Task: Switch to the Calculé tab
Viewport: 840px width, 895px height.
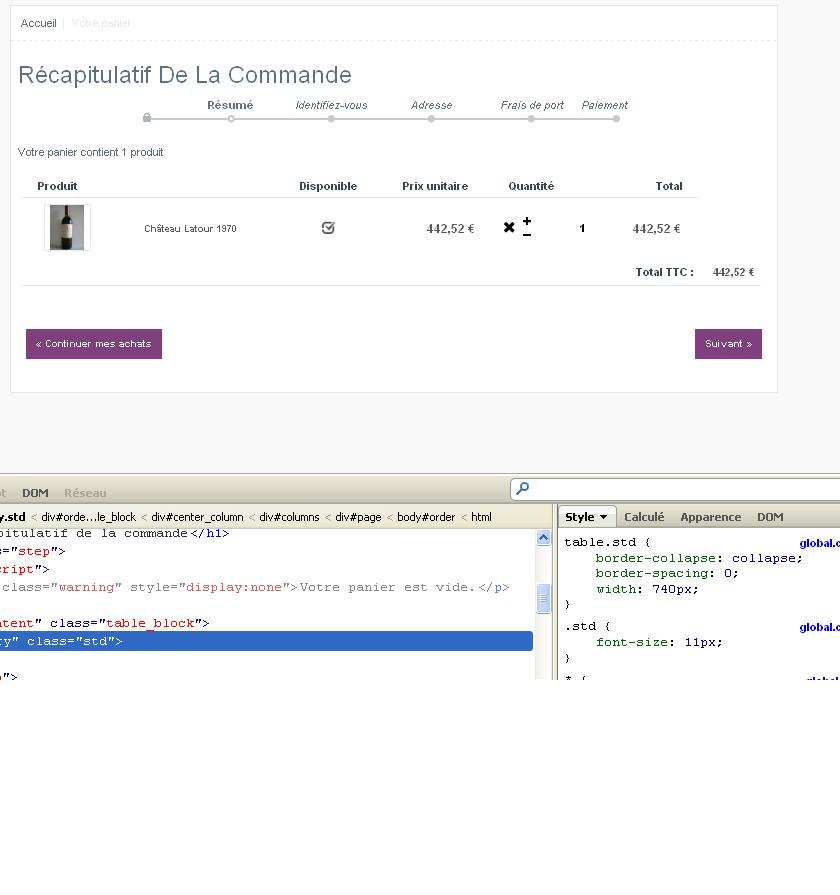Action: (644, 517)
